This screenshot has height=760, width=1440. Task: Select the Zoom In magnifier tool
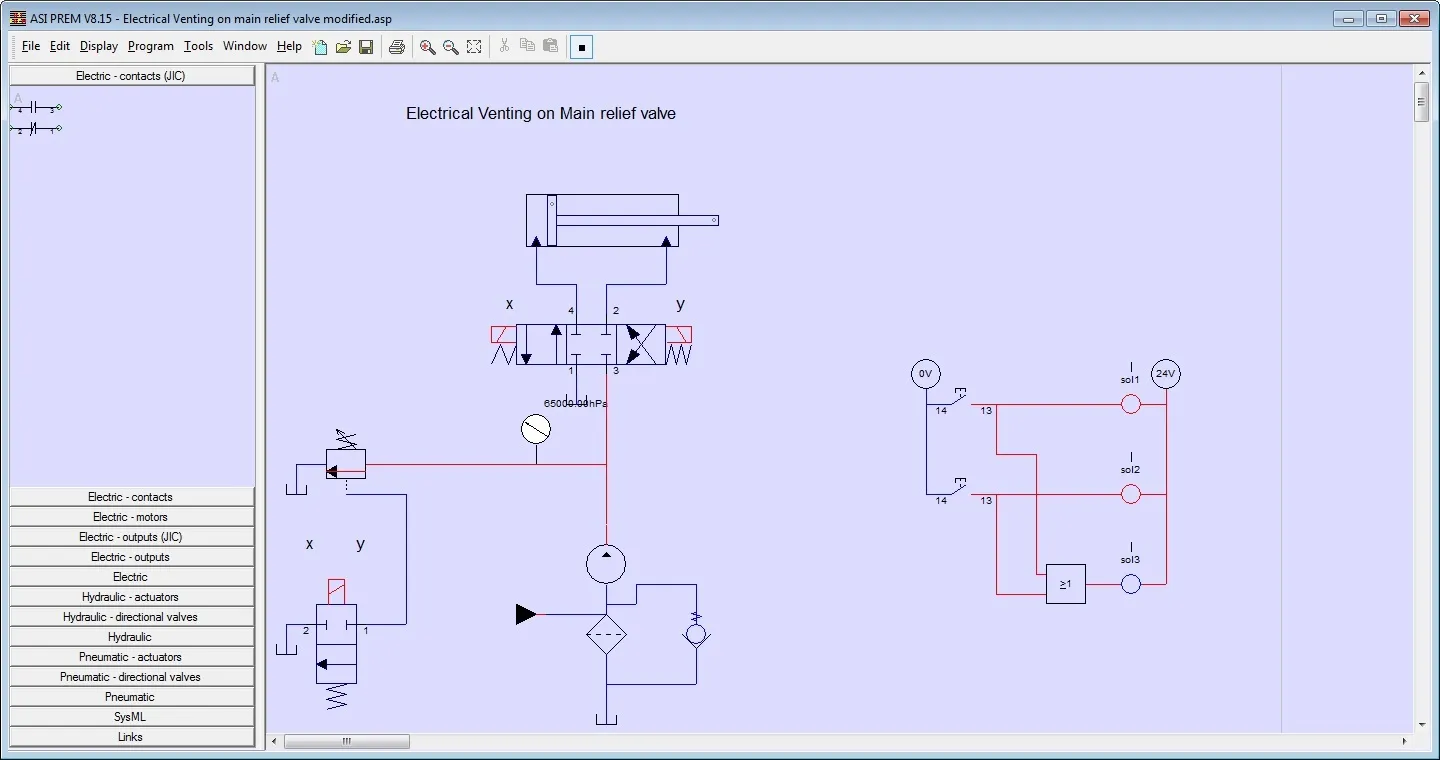pos(428,47)
